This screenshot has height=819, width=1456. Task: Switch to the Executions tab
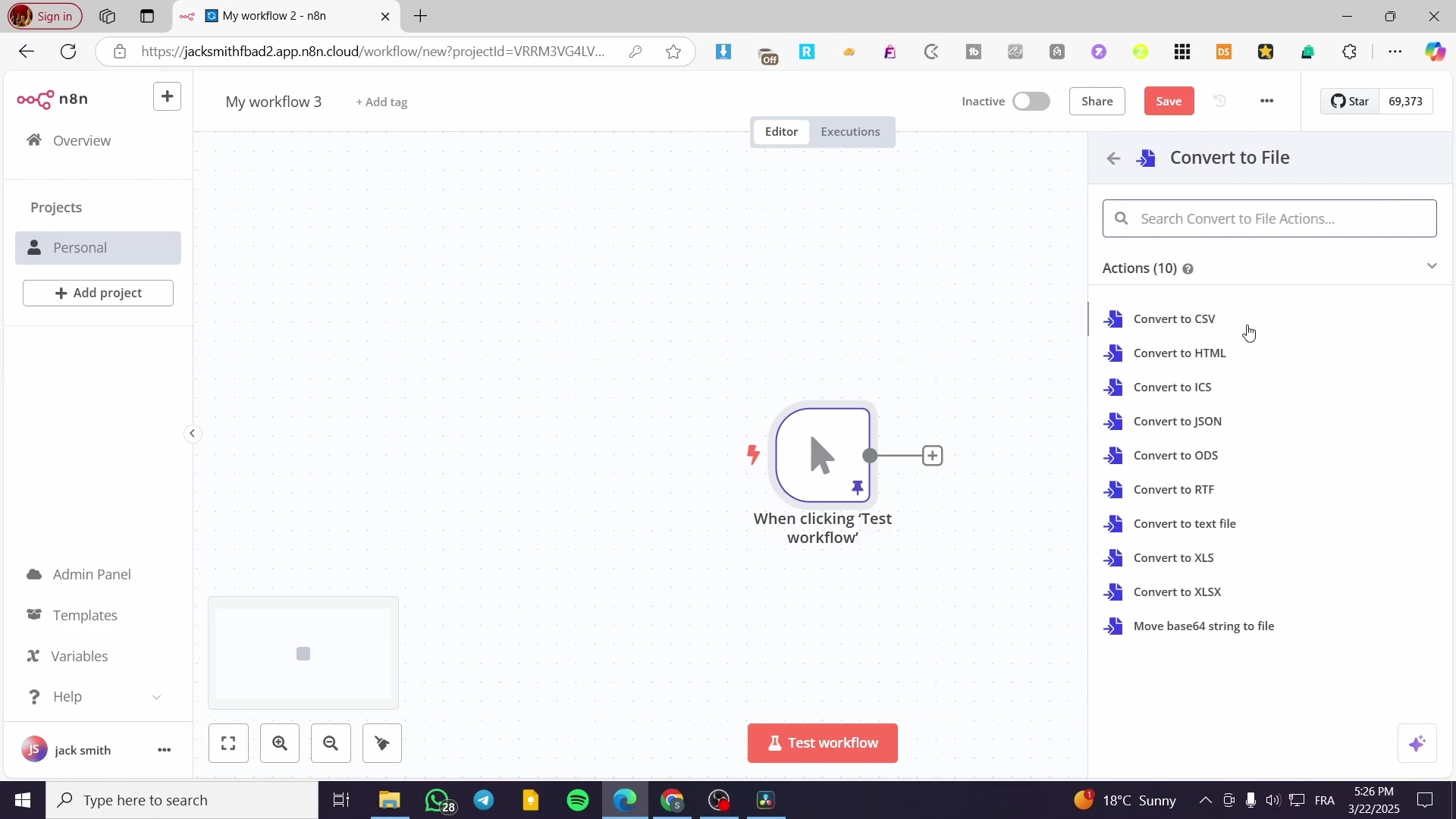point(850,132)
